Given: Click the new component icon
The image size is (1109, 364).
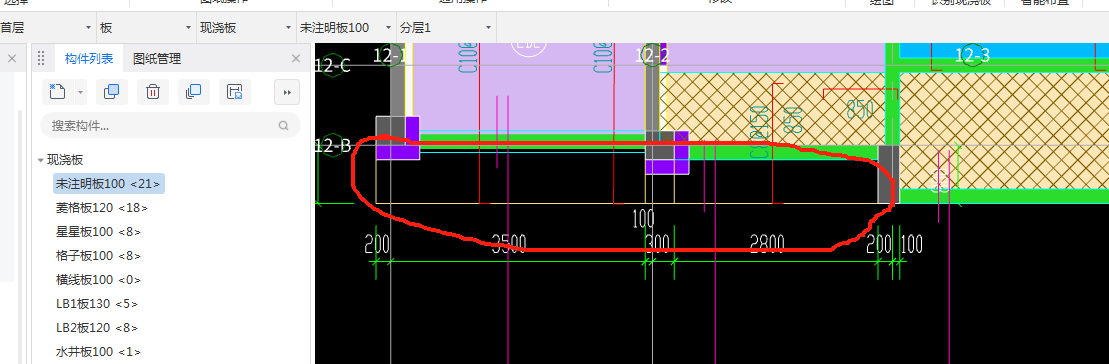Looking at the screenshot, I should pos(57,92).
